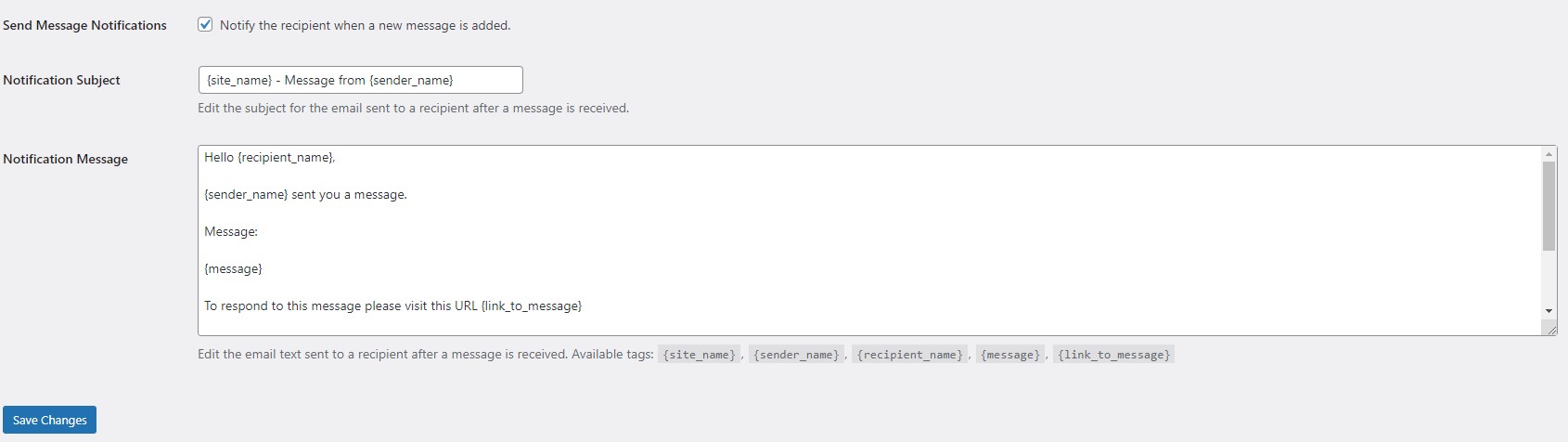Click the {site_name} available tag
This screenshot has width=1568, height=442.
(700, 355)
